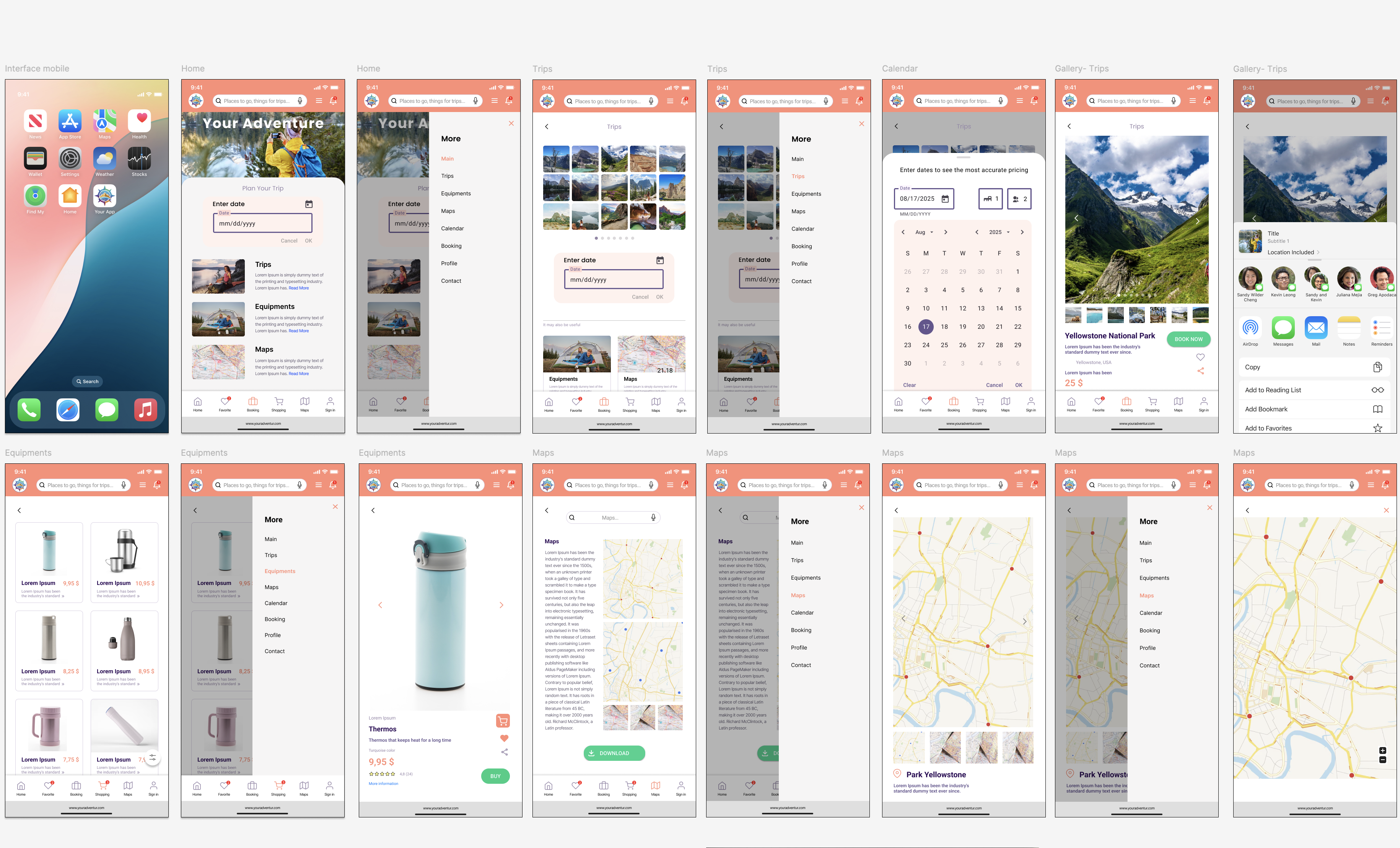Add the Thermos to cart via the cart icon
This screenshot has height=848, width=1400.
503,721
